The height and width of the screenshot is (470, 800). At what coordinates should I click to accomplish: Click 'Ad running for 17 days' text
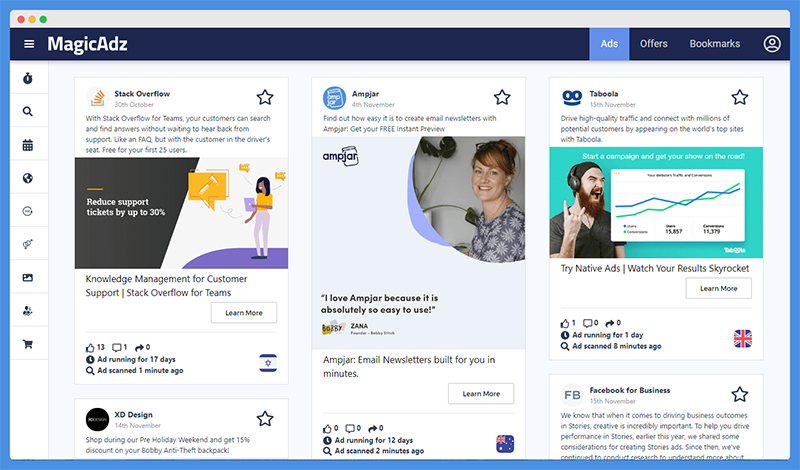(x=136, y=359)
